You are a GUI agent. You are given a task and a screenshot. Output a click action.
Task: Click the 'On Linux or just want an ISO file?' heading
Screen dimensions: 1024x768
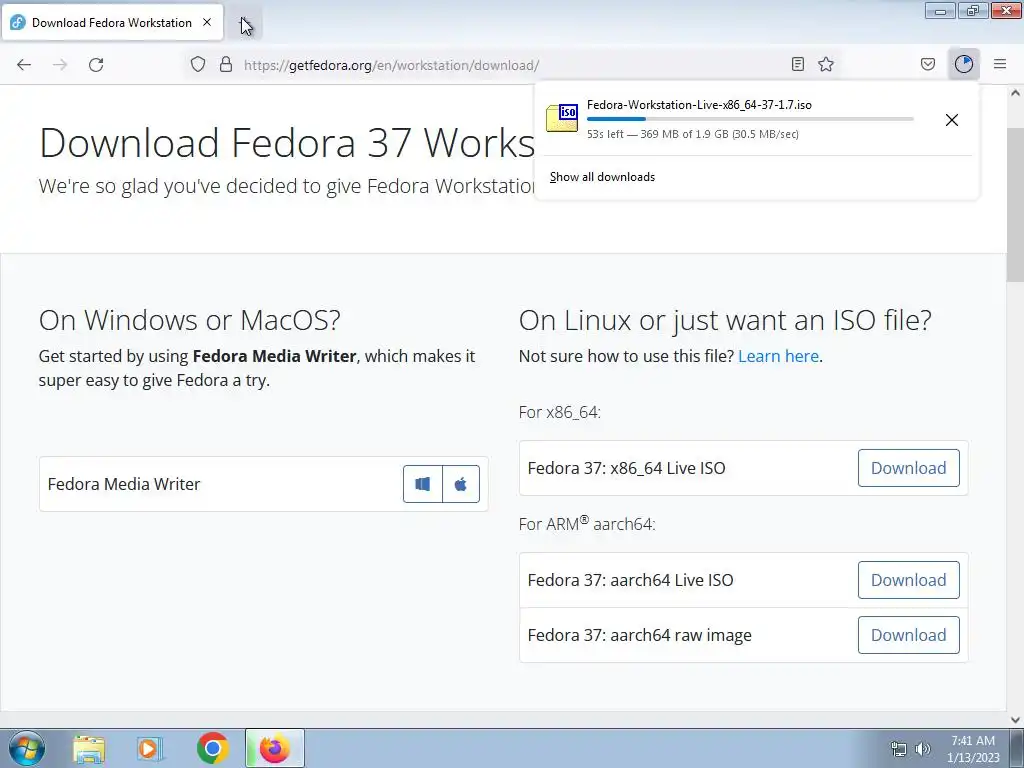pyautogui.click(x=725, y=320)
